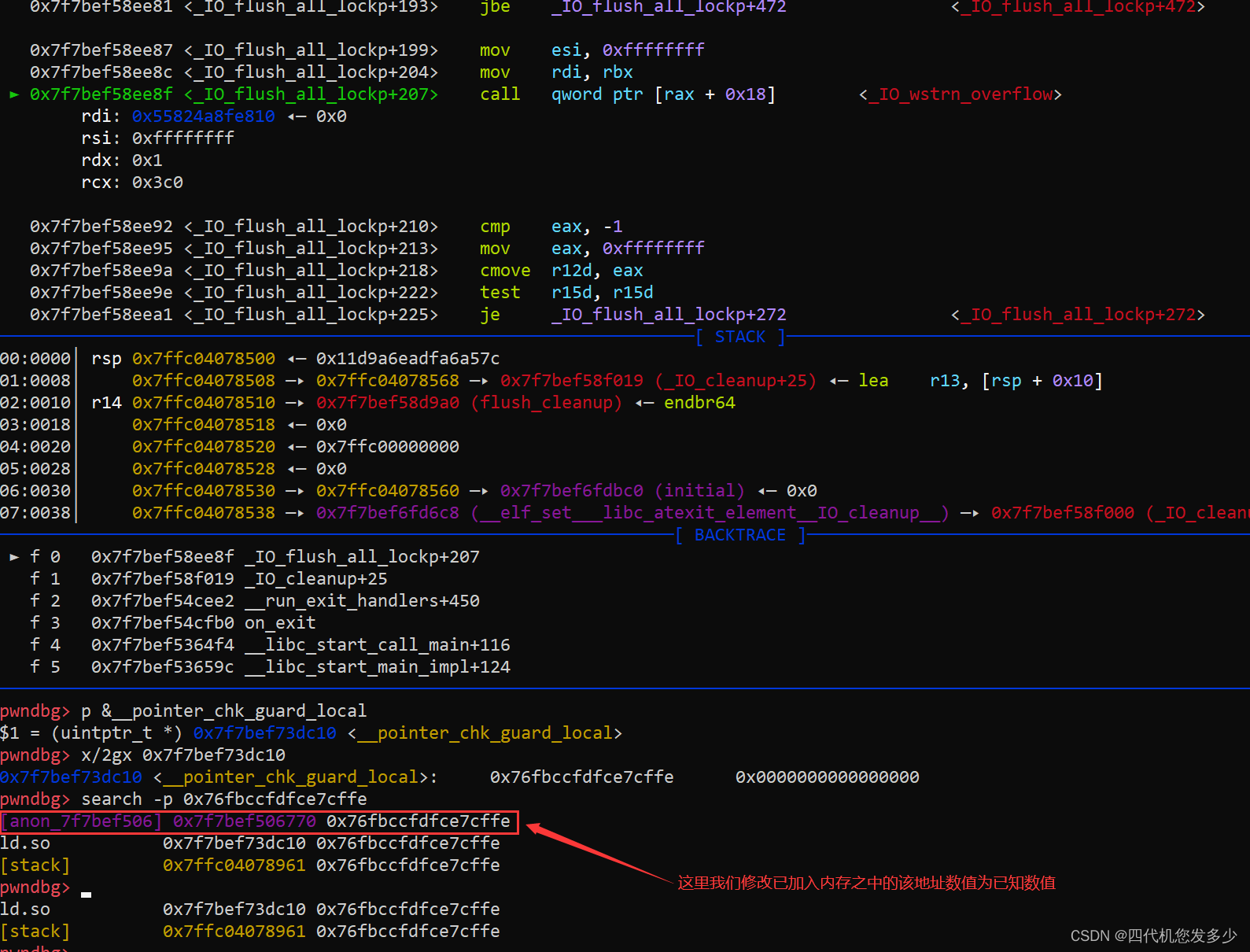Screen dimensions: 1250x952
Task: Click stack address 0x7ffc04078500 at rsp
Action: [x=204, y=359]
